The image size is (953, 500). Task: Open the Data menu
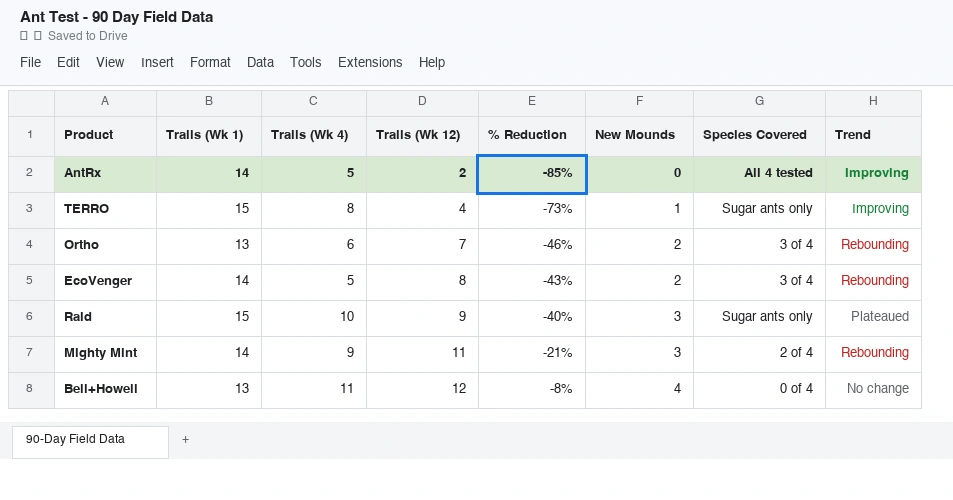click(x=260, y=62)
